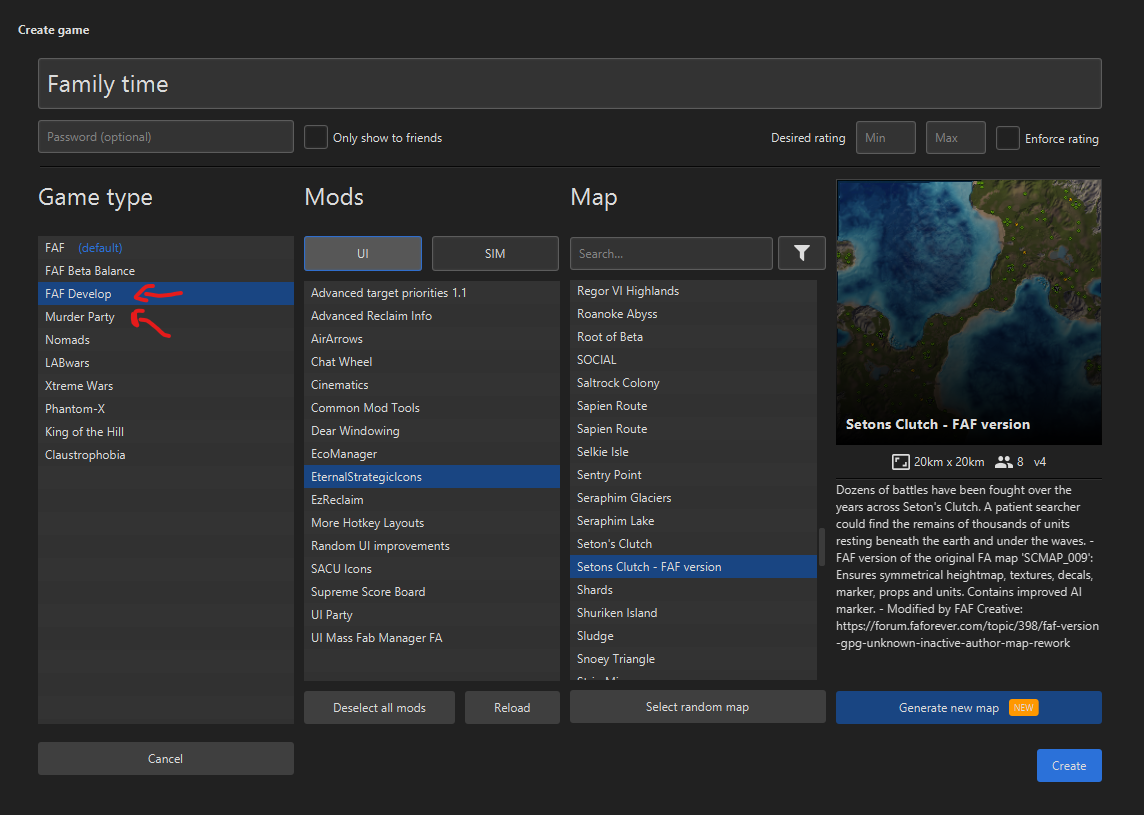Switch to the SIM mods tab
Viewport: 1144px width, 815px height.
(495, 253)
